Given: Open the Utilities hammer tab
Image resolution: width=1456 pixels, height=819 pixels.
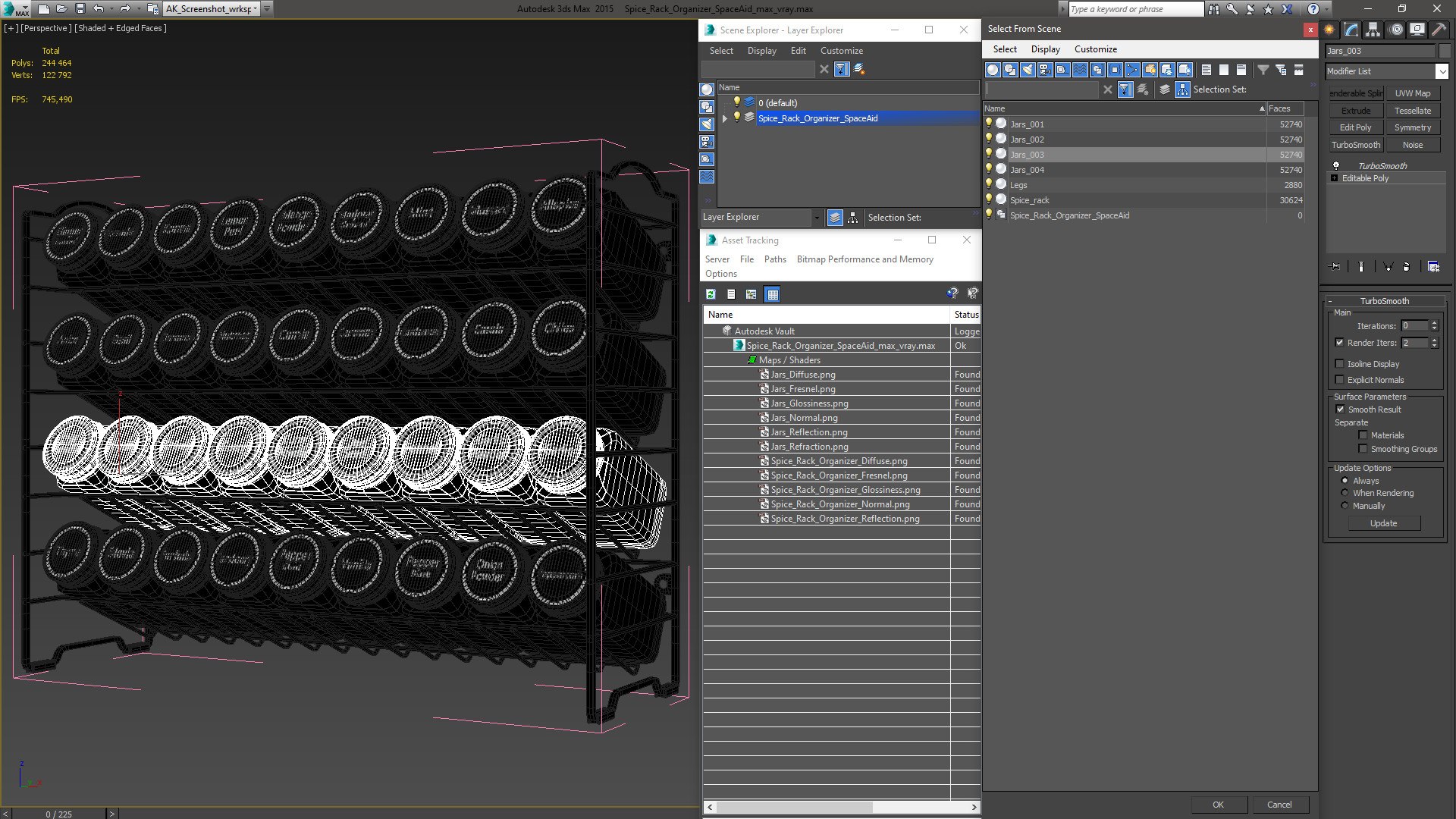Looking at the screenshot, I should coord(1439,30).
